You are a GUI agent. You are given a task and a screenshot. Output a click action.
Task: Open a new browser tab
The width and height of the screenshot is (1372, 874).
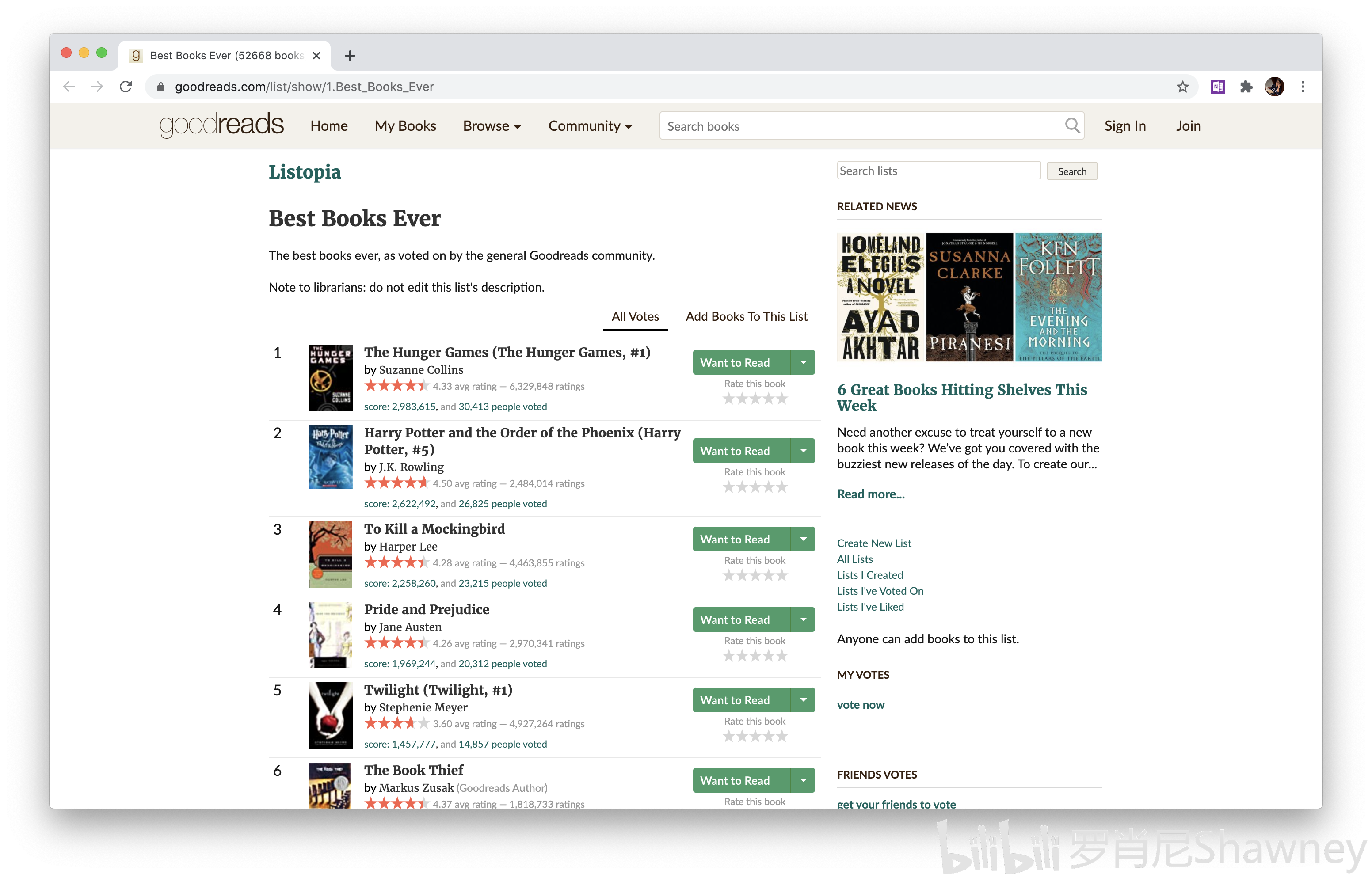click(x=350, y=55)
